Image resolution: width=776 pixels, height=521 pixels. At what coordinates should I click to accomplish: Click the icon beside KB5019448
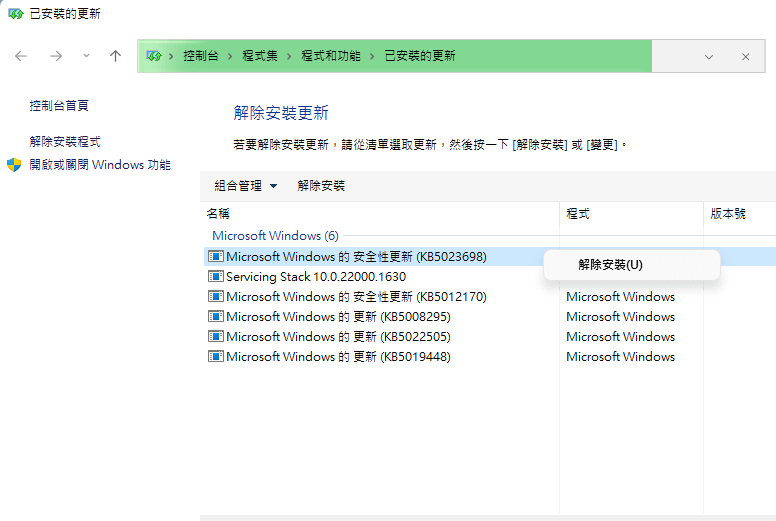(216, 356)
